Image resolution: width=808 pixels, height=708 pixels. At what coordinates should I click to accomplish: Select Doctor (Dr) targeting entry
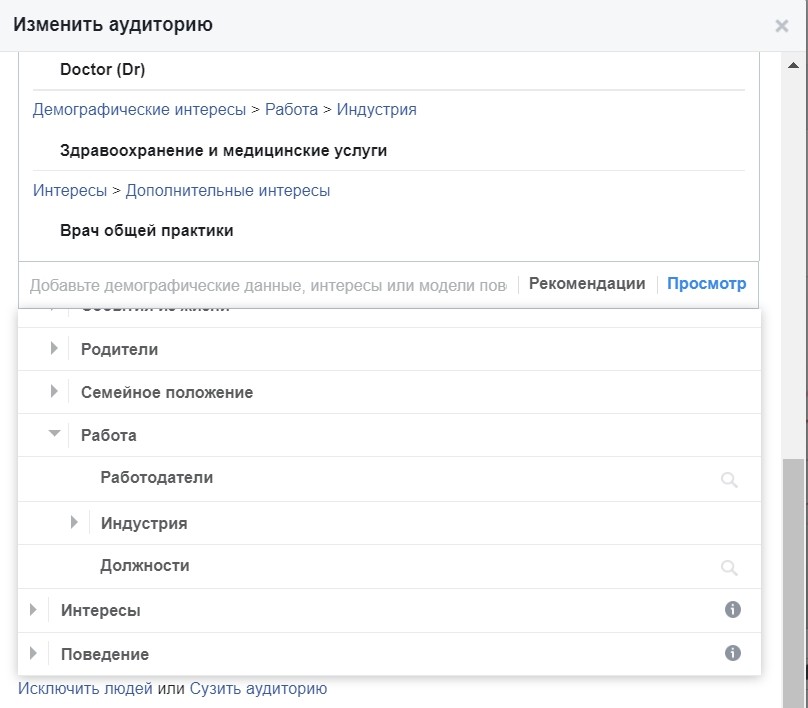click(x=103, y=69)
